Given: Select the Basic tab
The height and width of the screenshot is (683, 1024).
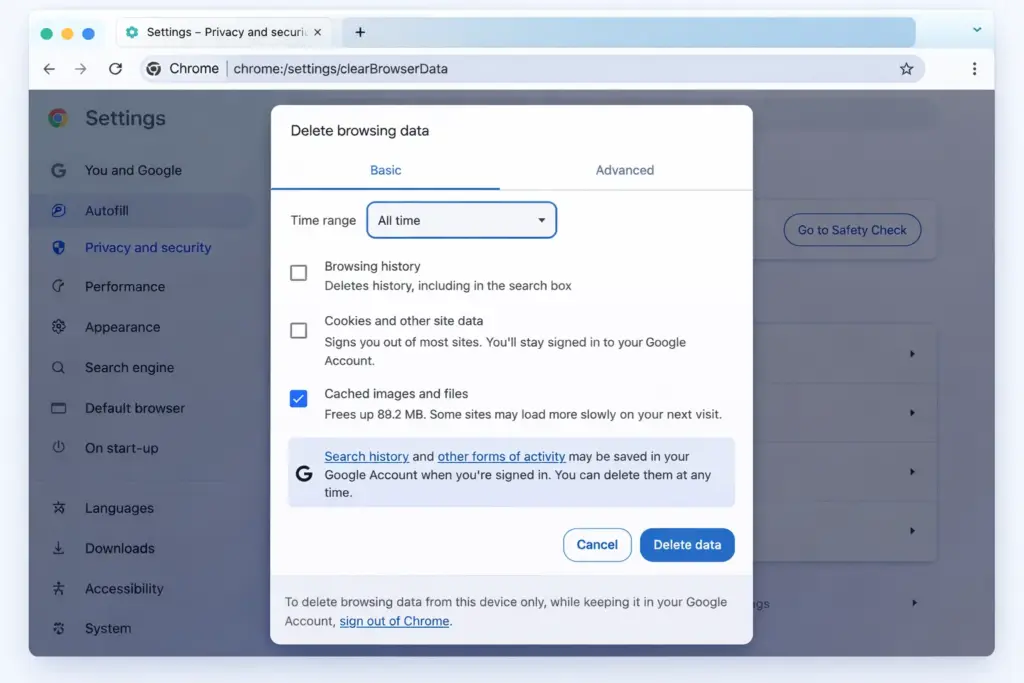Looking at the screenshot, I should coord(385,170).
